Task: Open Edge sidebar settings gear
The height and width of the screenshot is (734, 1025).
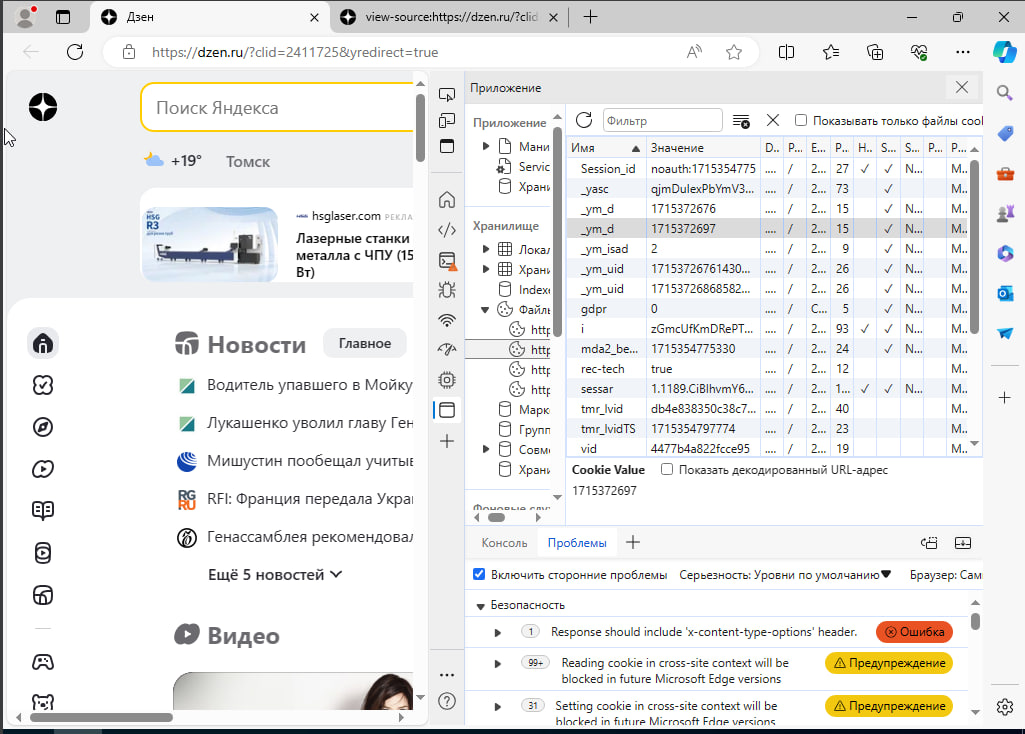Action: [x=1005, y=707]
